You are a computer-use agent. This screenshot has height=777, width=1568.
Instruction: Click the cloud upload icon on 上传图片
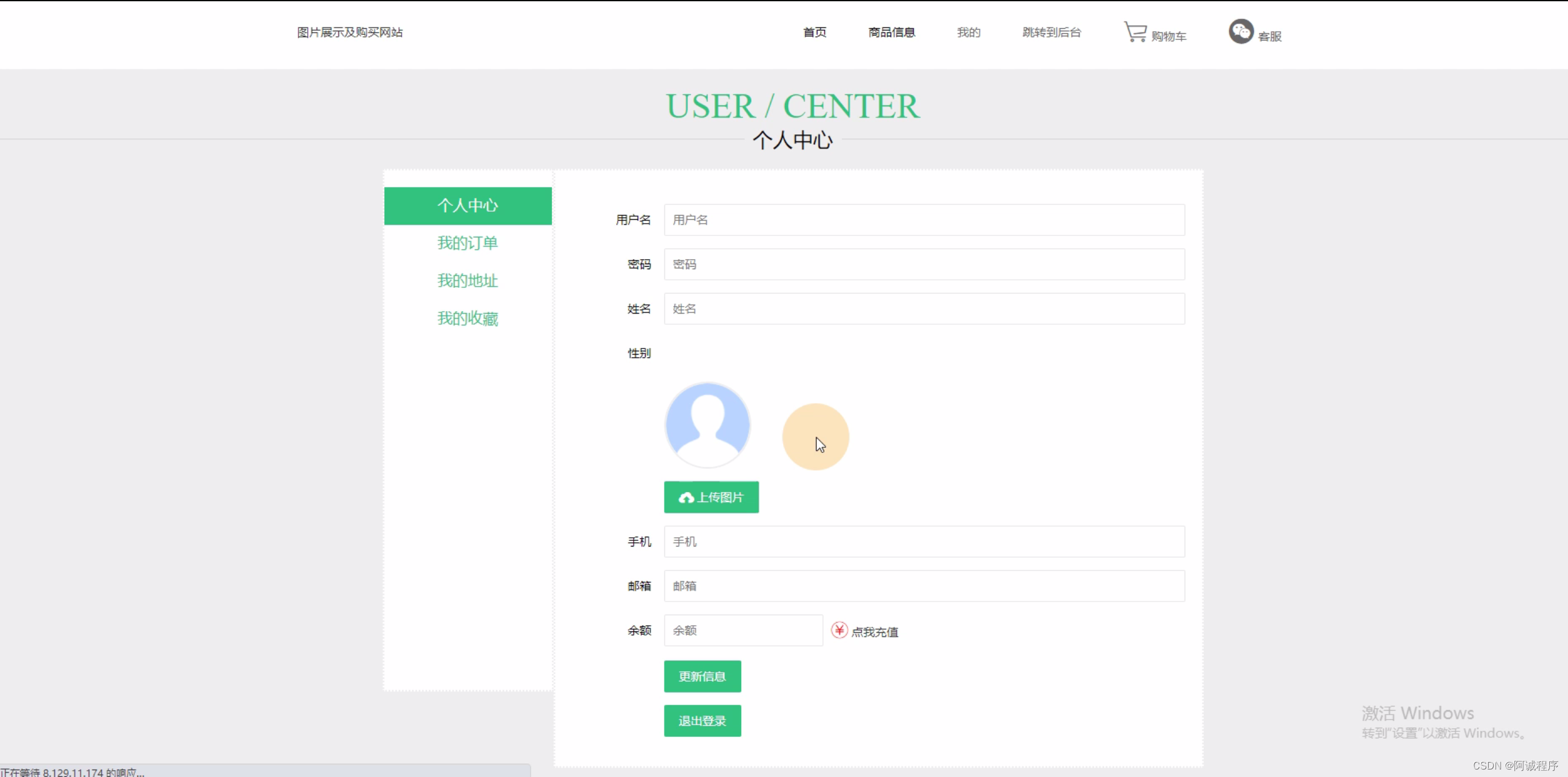click(x=686, y=497)
